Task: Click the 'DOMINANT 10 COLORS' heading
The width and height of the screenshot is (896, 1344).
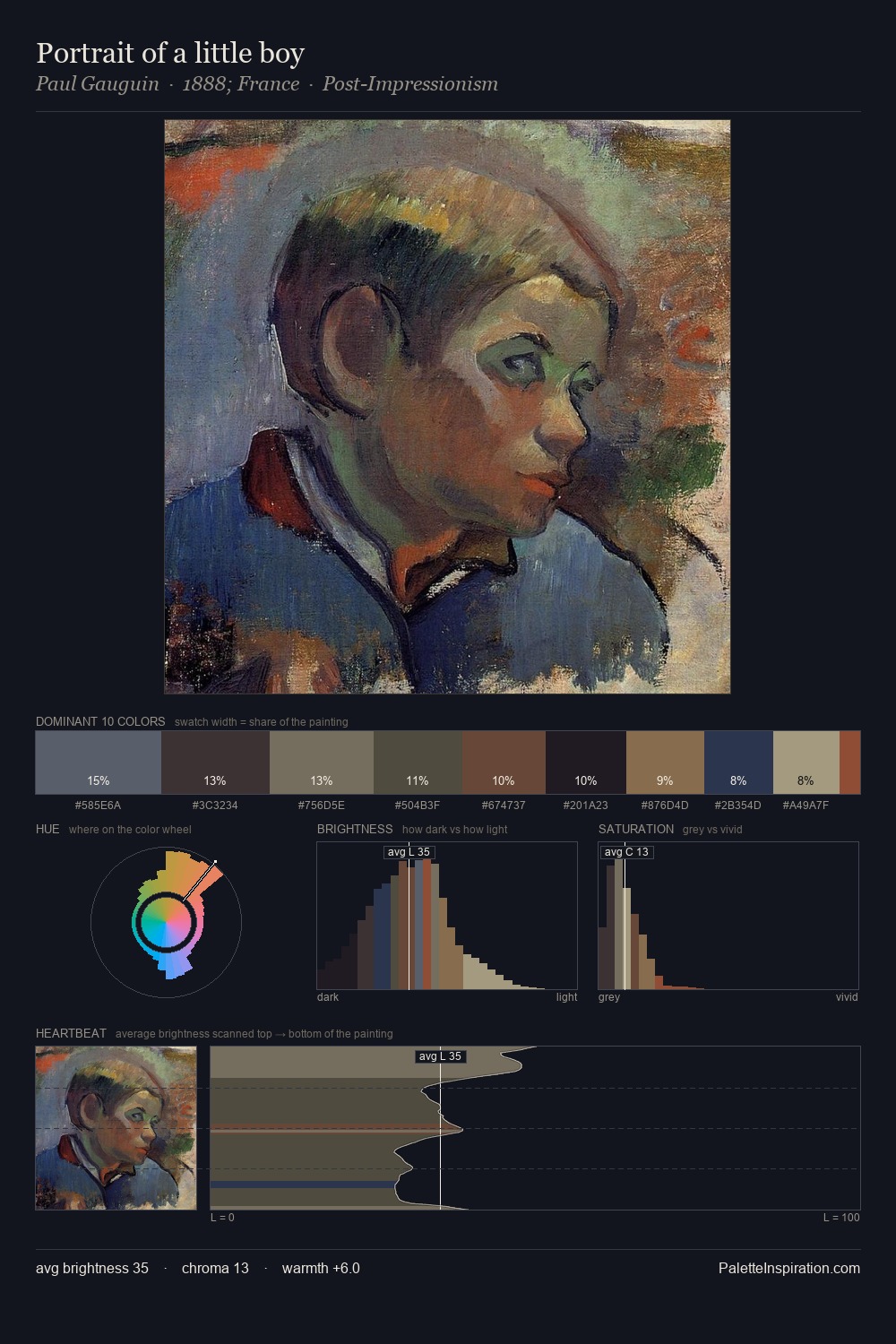Action: click(100, 721)
